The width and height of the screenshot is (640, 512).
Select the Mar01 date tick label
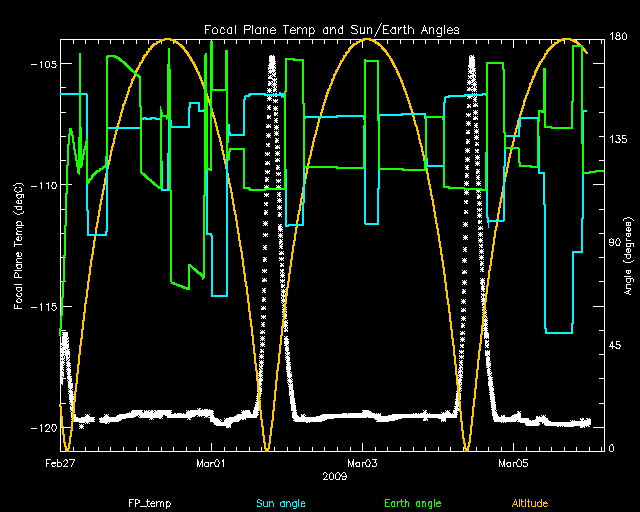tap(210, 464)
